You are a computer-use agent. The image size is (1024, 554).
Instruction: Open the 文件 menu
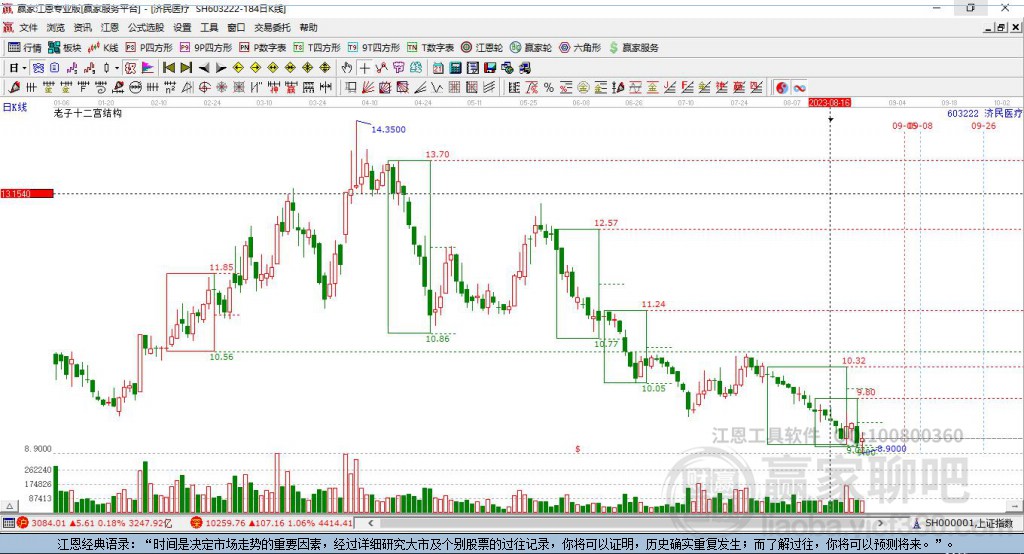click(x=29, y=27)
